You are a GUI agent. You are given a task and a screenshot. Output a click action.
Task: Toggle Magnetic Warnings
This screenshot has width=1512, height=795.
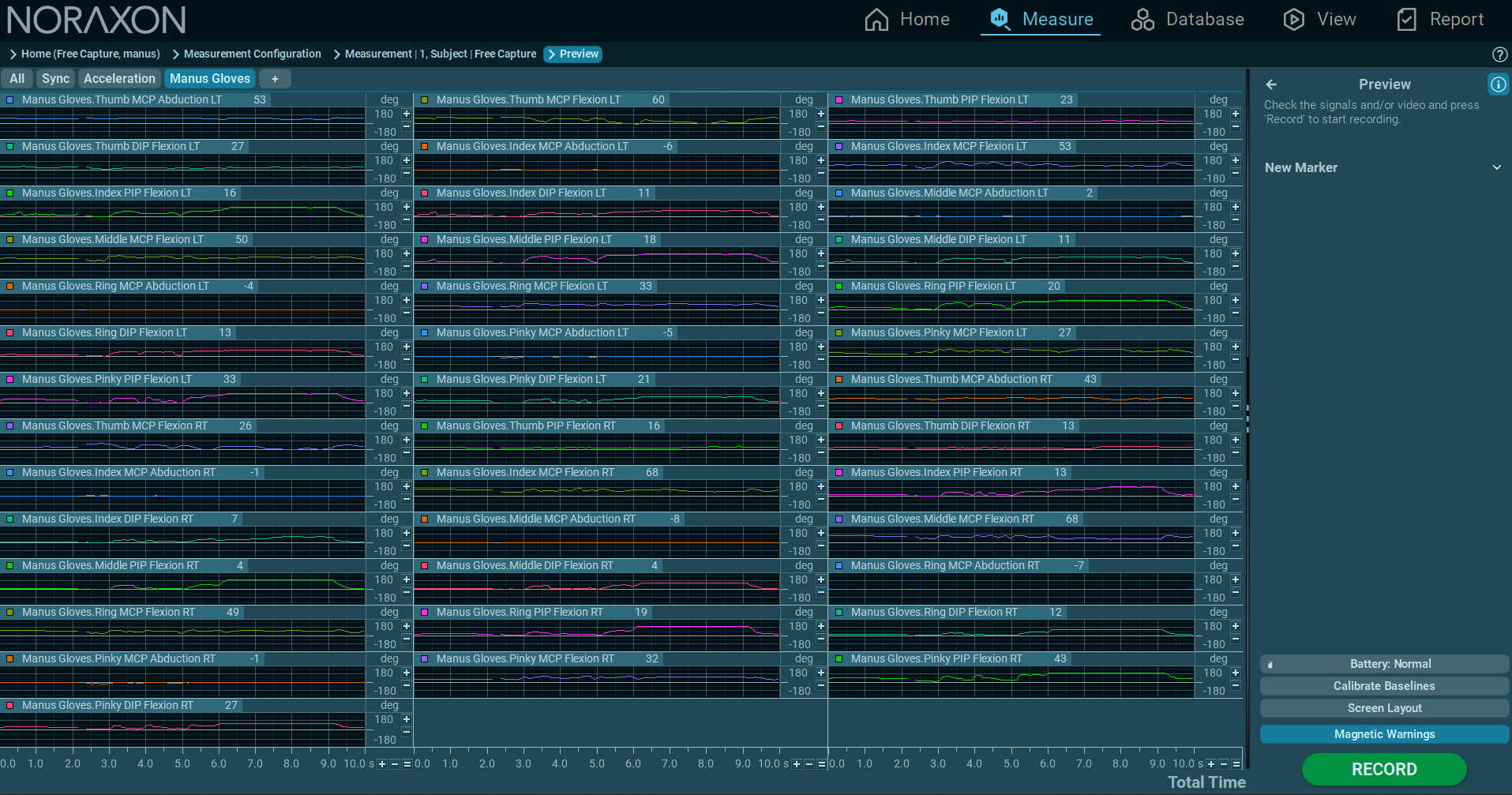pos(1384,734)
